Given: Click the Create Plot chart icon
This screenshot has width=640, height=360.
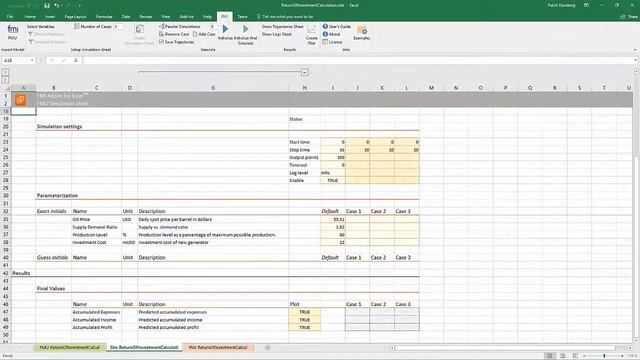Looking at the screenshot, I should (x=311, y=29).
